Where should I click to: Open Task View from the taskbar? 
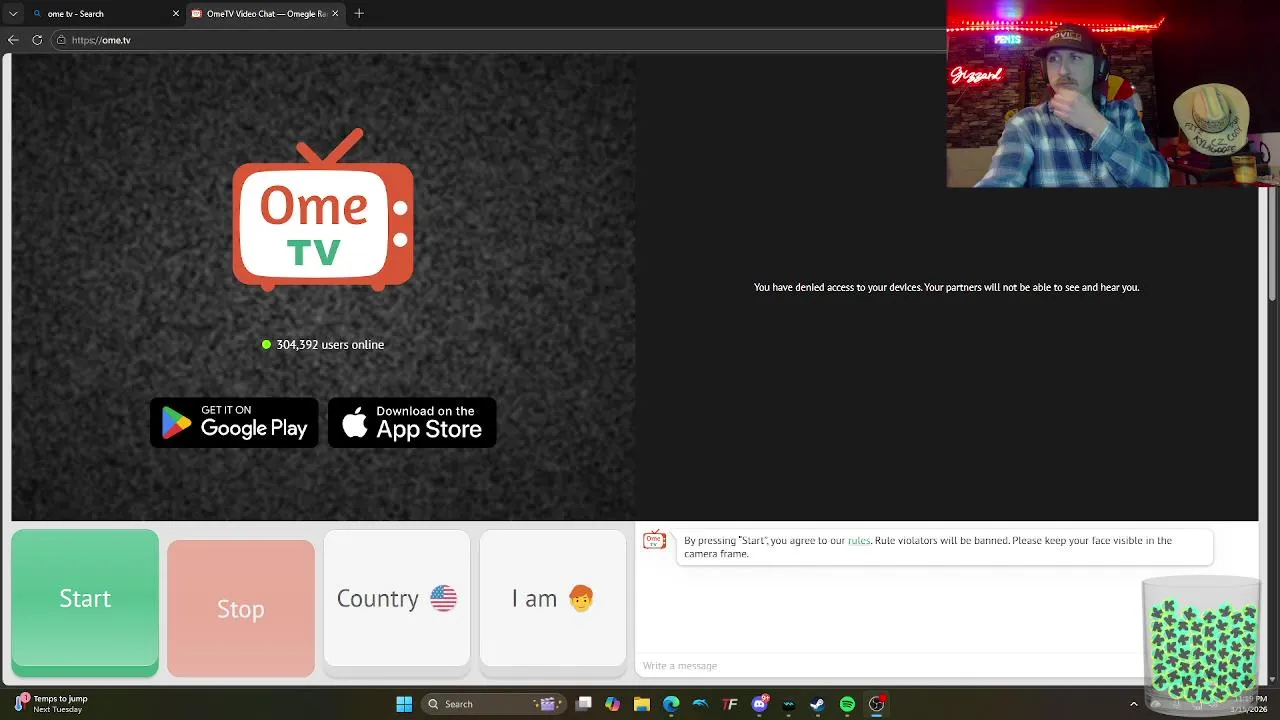pyautogui.click(x=584, y=704)
